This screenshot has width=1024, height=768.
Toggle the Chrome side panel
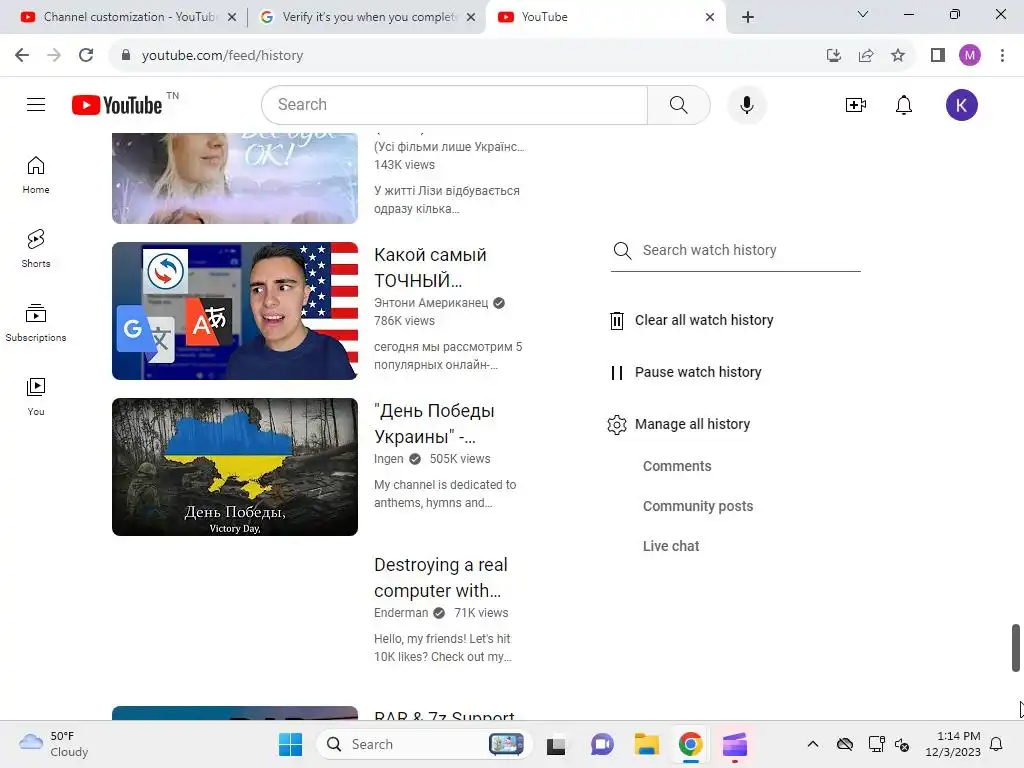tap(938, 56)
